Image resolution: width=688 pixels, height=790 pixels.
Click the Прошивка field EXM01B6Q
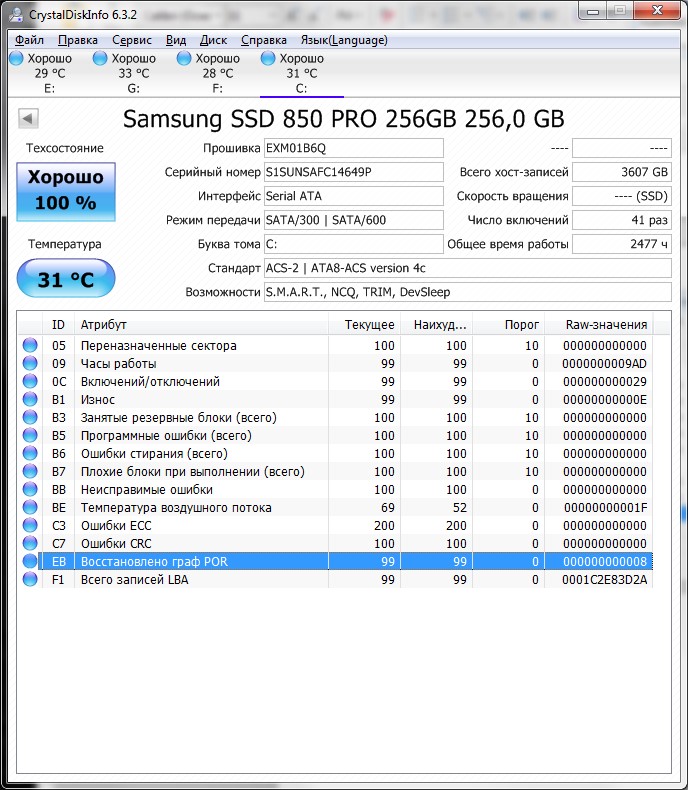coord(354,148)
